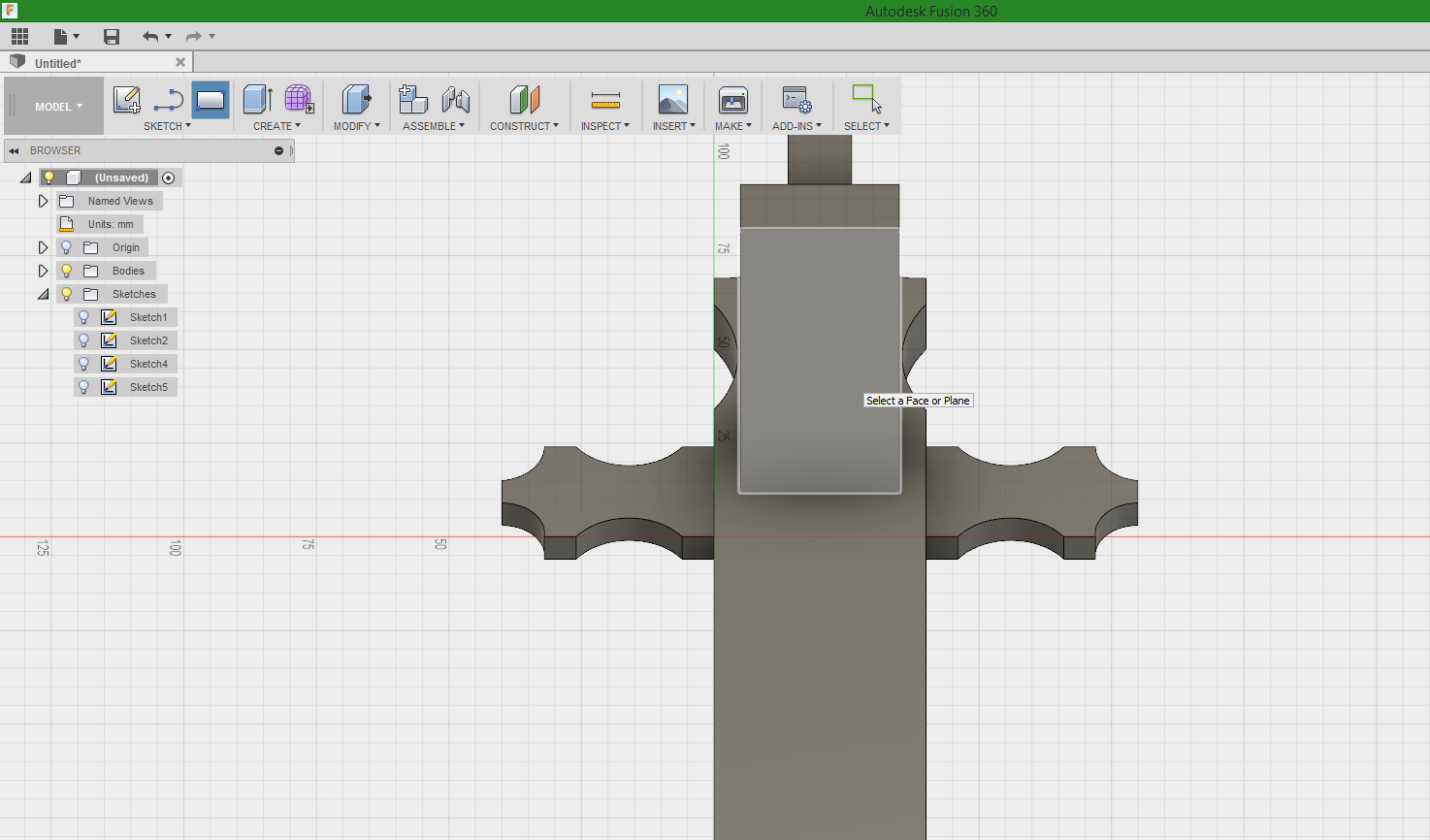Open the redo history dropdown arrow

[212, 37]
